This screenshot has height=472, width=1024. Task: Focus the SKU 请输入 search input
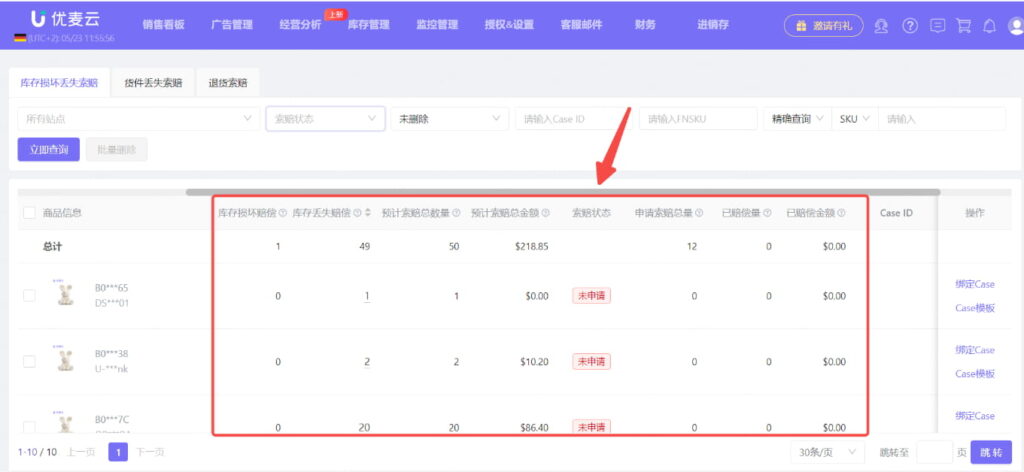pyautogui.click(x=942, y=119)
